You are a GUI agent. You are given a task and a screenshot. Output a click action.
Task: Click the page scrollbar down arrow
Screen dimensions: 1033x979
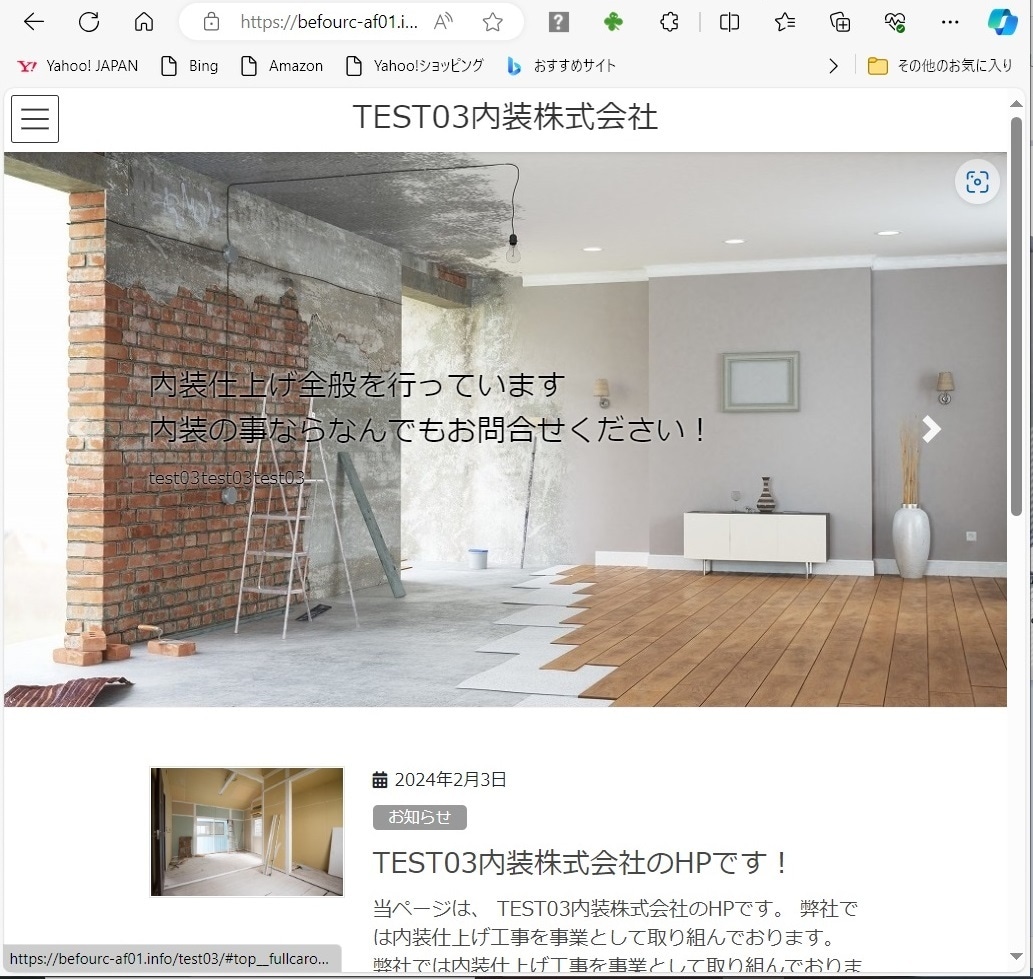click(1016, 956)
